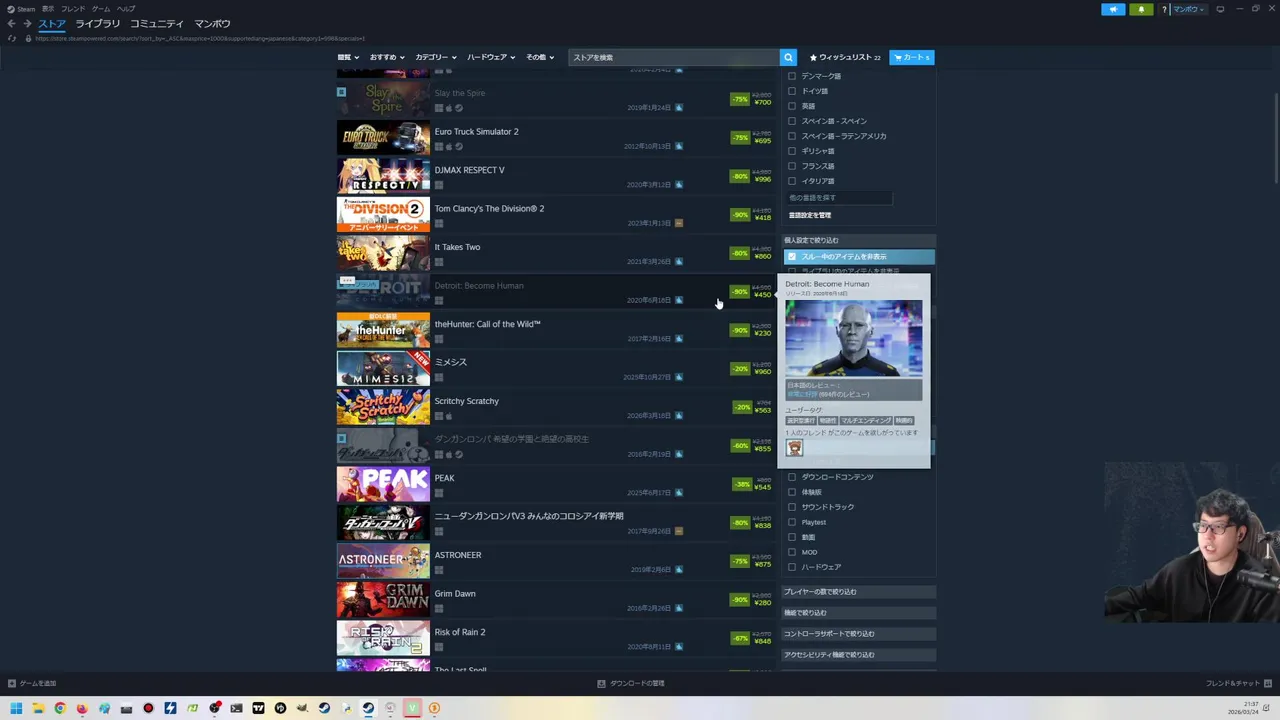This screenshot has height=720, width=1280.
Task: Expand 機能で絞り込む filter section
Action: [x=858, y=613]
